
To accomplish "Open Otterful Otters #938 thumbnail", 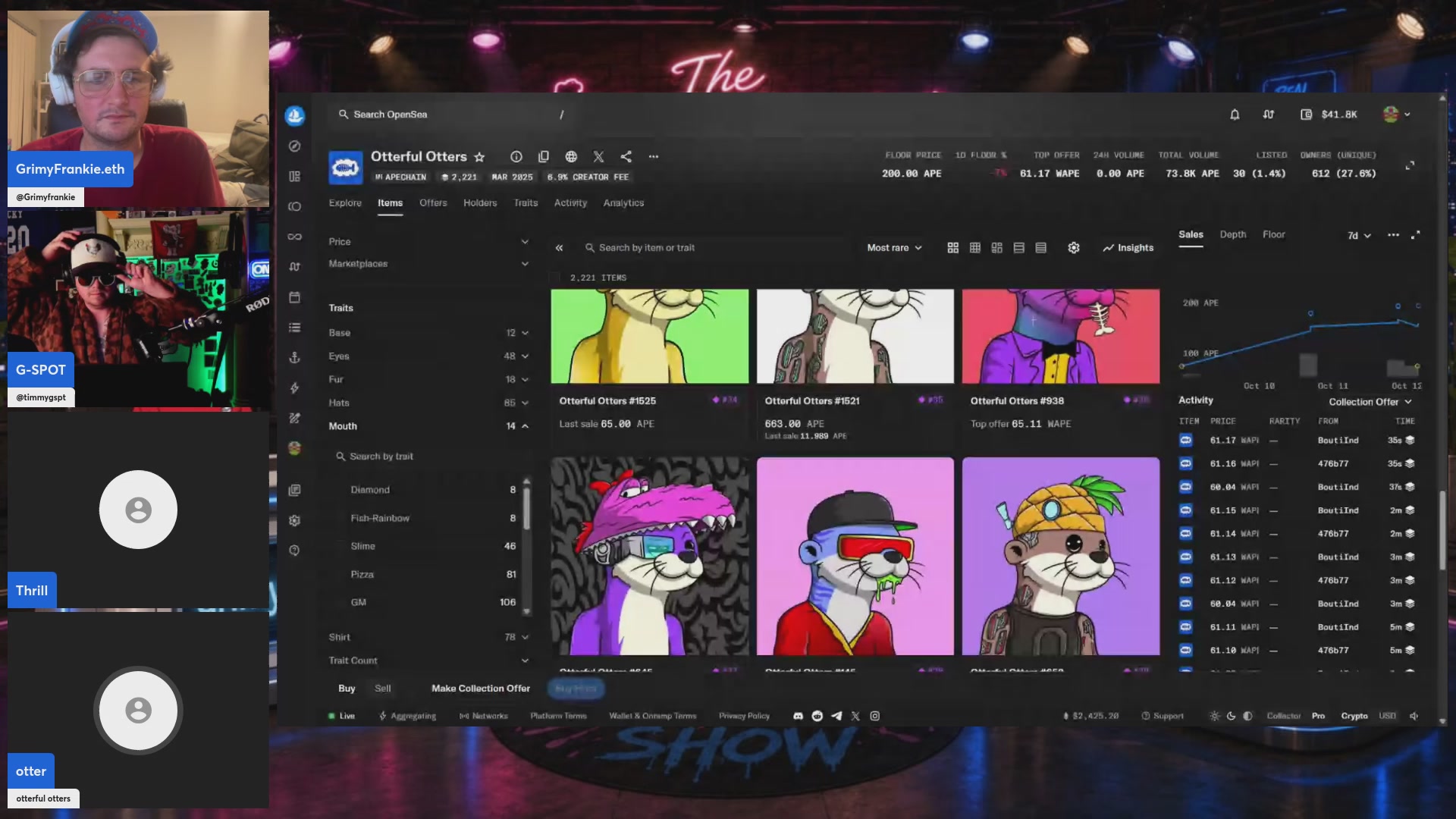I will (x=1060, y=336).
